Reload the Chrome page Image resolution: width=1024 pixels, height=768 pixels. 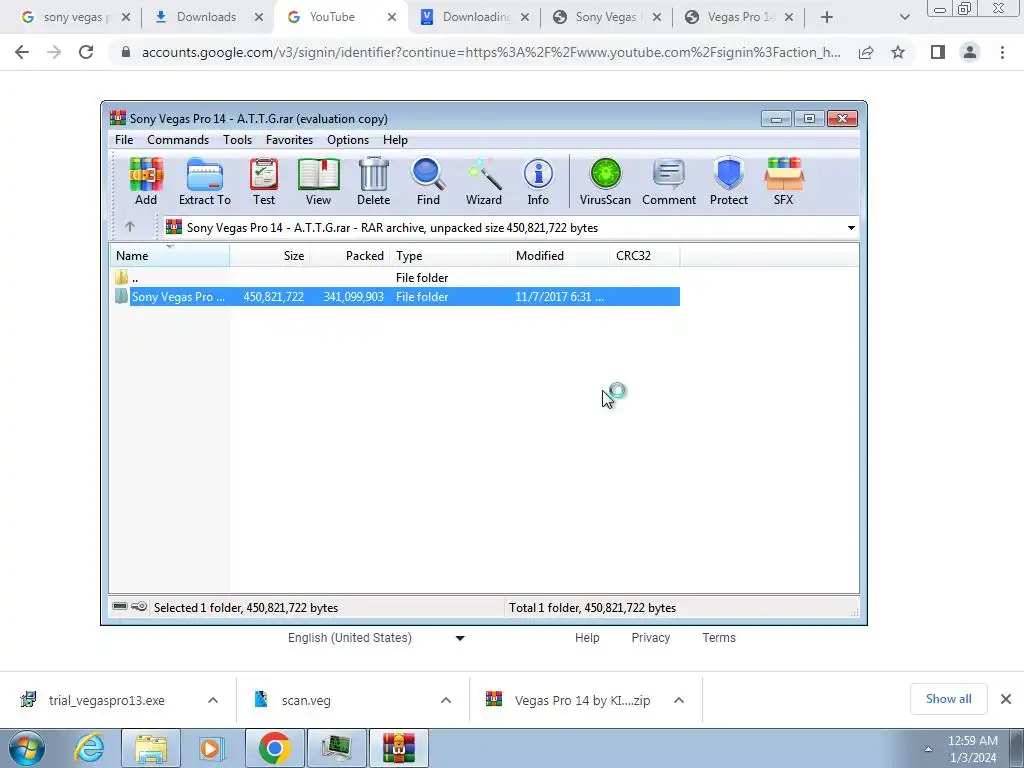(86, 52)
